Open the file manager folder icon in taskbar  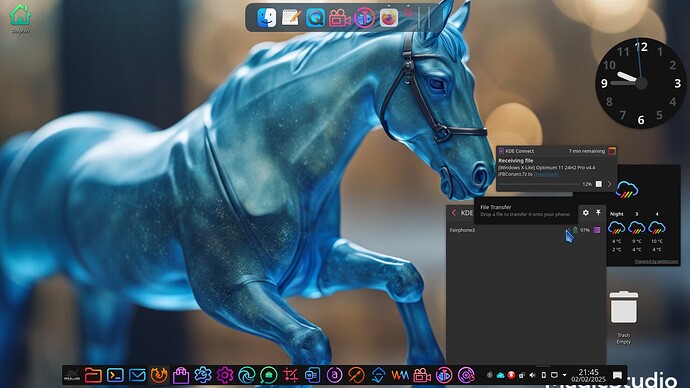(x=93, y=375)
